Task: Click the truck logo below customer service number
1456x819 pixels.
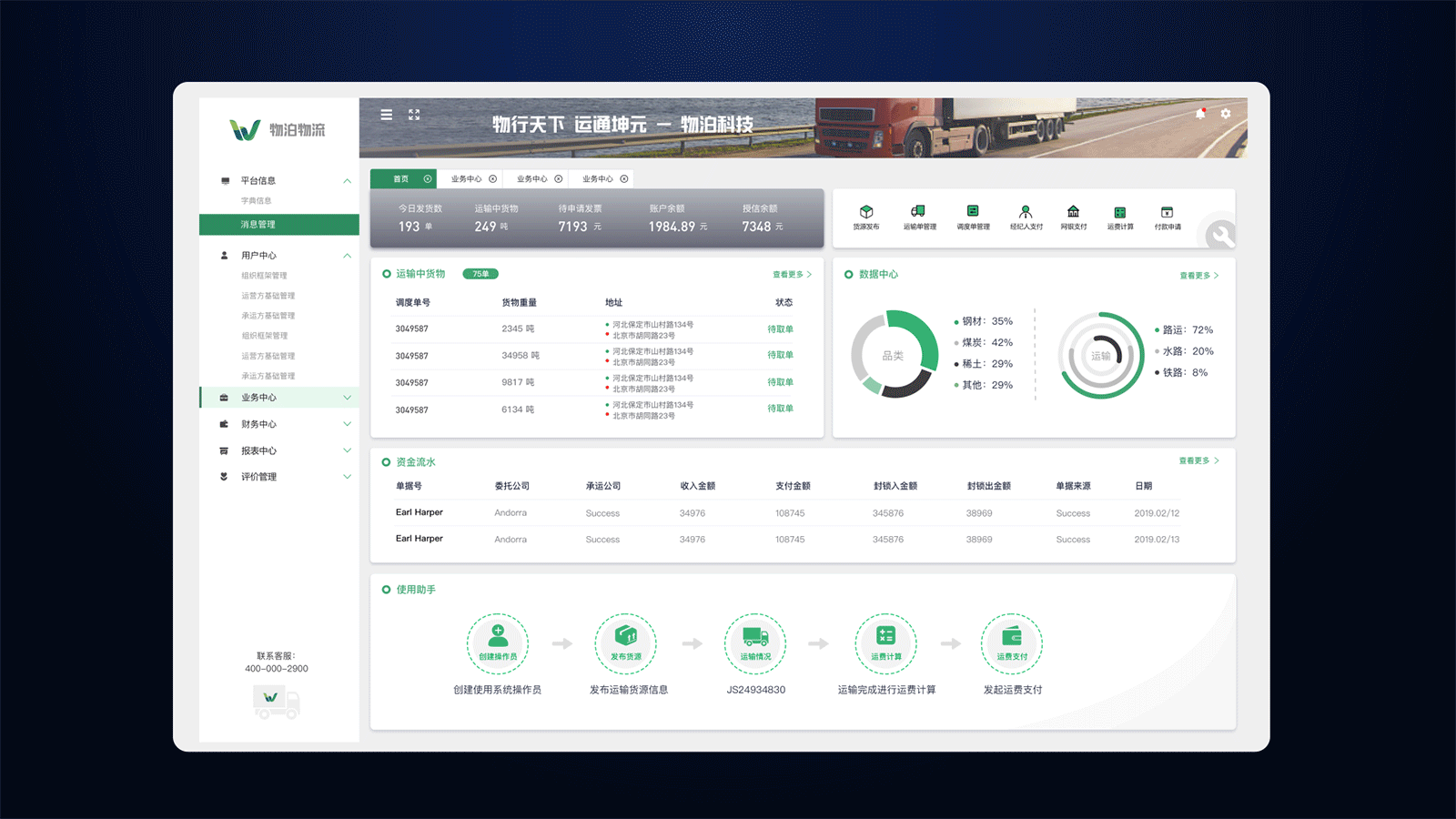Action: [277, 702]
